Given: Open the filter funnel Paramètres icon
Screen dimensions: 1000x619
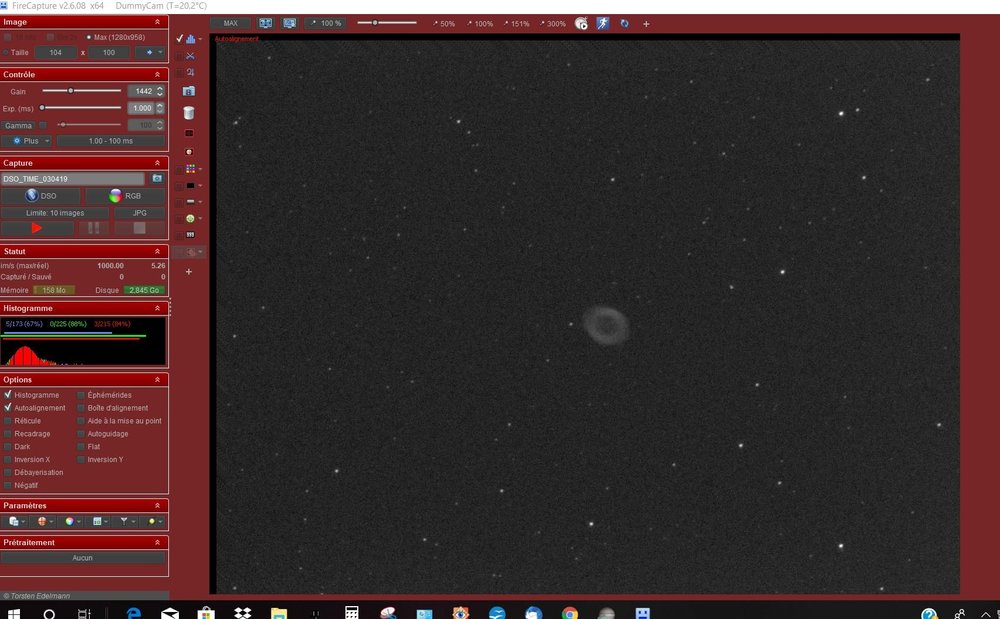Looking at the screenshot, I should tap(124, 521).
